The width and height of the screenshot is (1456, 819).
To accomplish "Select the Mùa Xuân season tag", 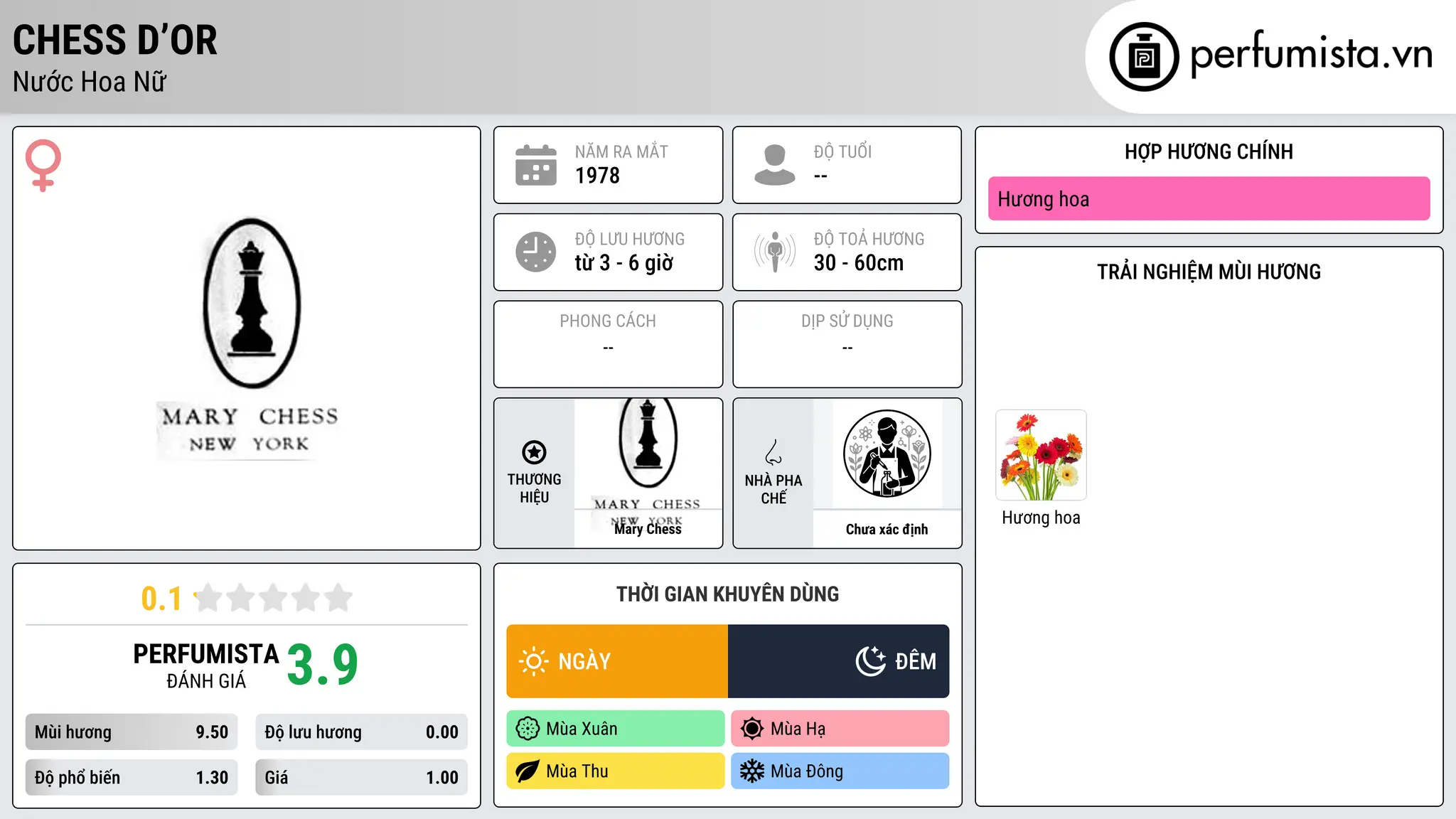I will click(616, 729).
